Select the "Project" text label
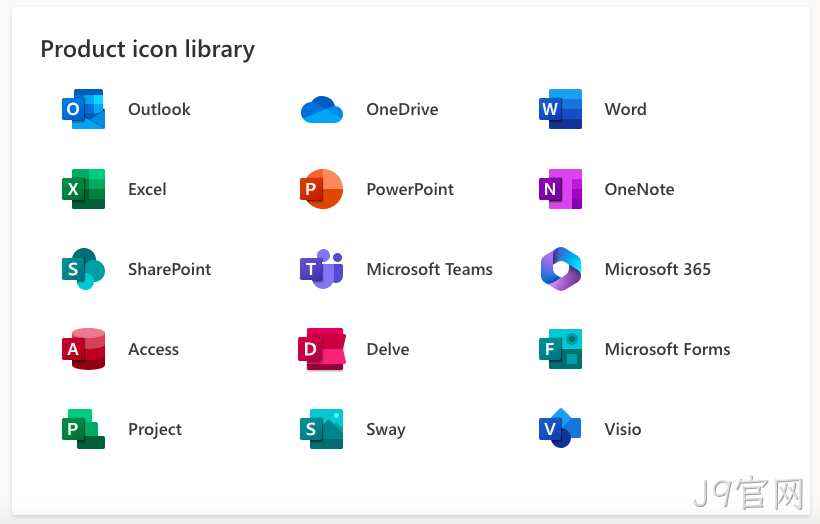 tap(155, 429)
